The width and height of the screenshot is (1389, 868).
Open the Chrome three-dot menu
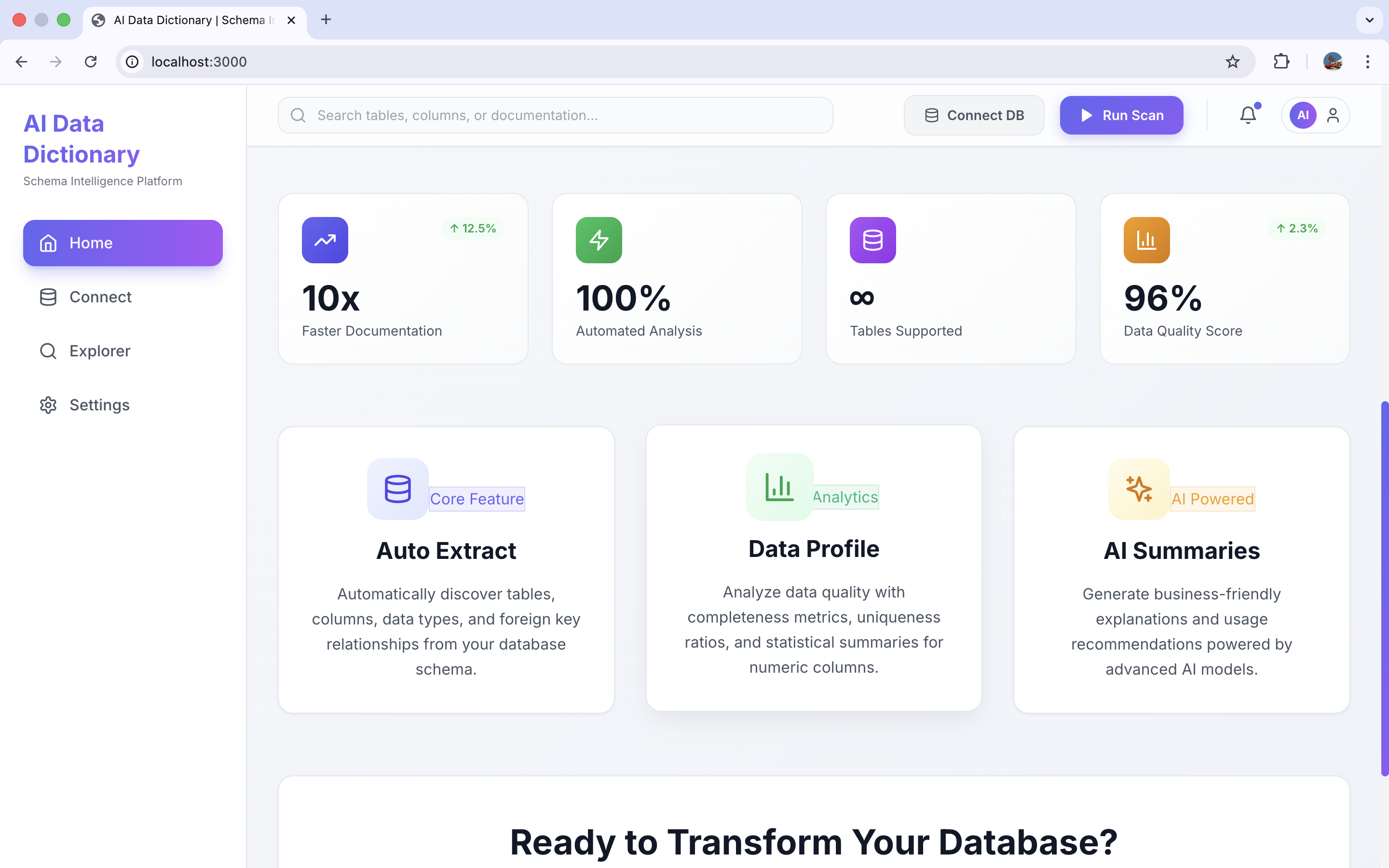tap(1368, 61)
